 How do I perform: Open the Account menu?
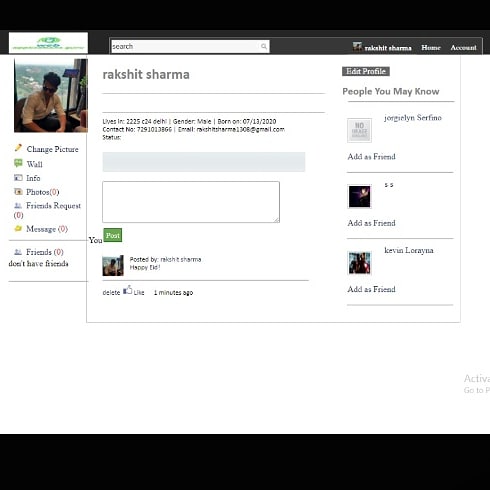(x=463, y=48)
